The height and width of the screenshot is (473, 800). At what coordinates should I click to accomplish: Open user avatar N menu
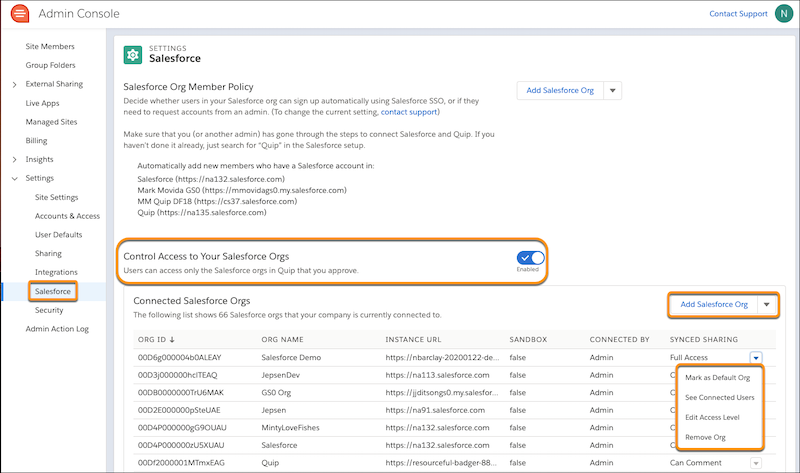point(784,14)
